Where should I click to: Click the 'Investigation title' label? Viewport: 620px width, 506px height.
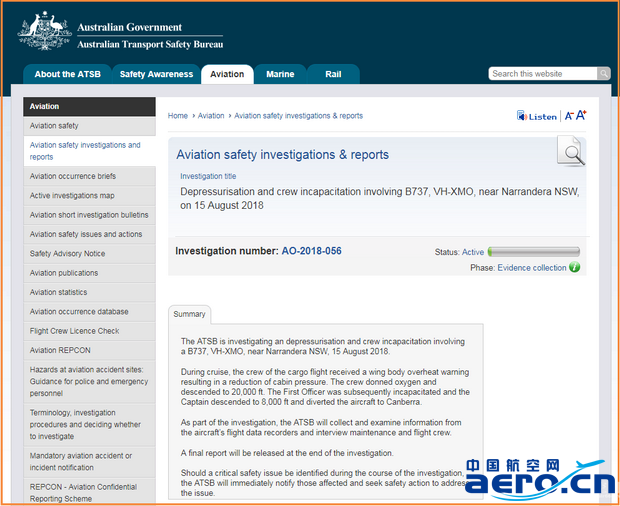point(208,176)
